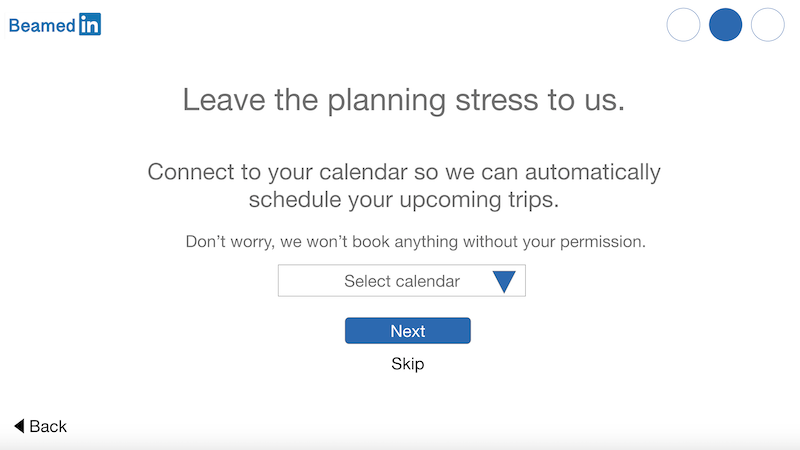Click the "Leave the planning stress to us." heading
Screen dimensions: 800x450
point(404,99)
